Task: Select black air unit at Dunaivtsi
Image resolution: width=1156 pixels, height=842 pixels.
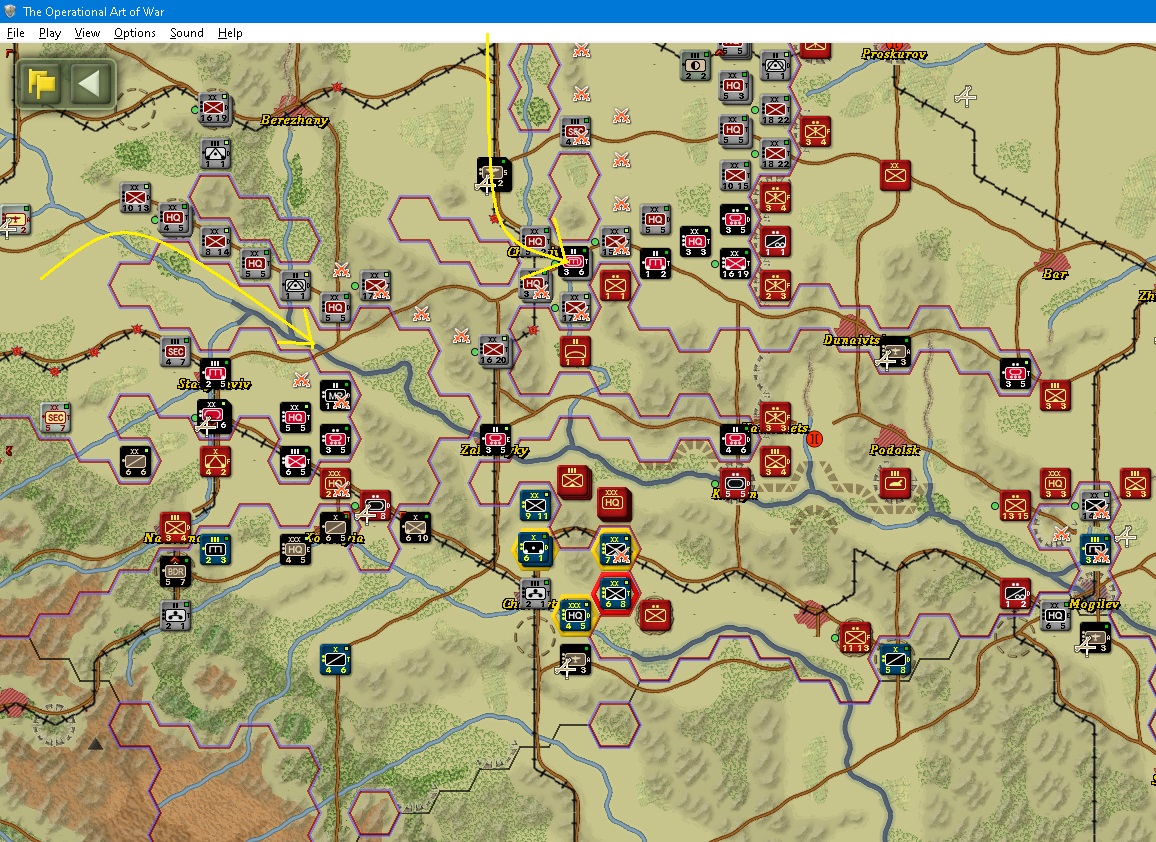Action: pyautogui.click(x=895, y=352)
